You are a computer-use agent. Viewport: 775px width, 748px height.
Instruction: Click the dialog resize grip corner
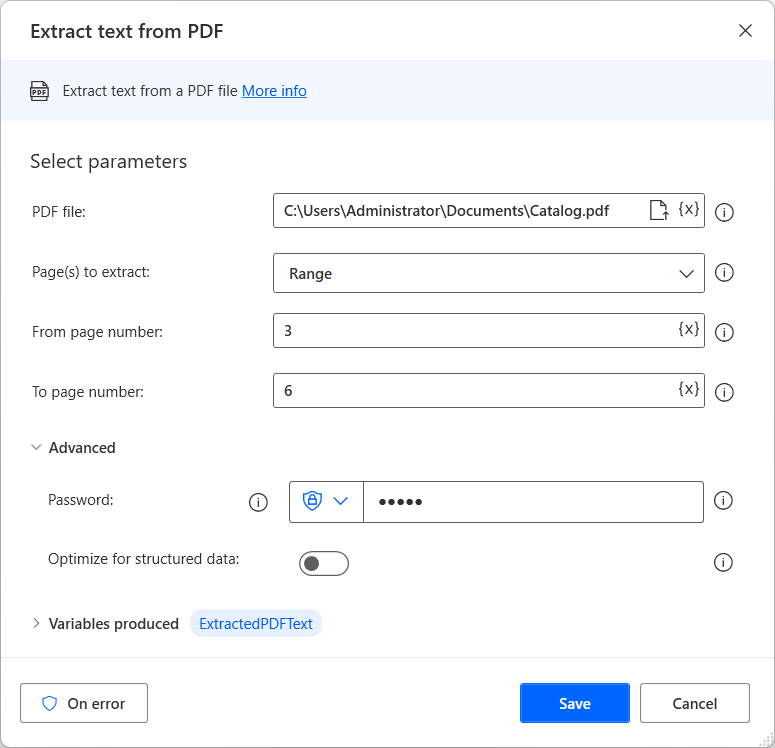767,740
